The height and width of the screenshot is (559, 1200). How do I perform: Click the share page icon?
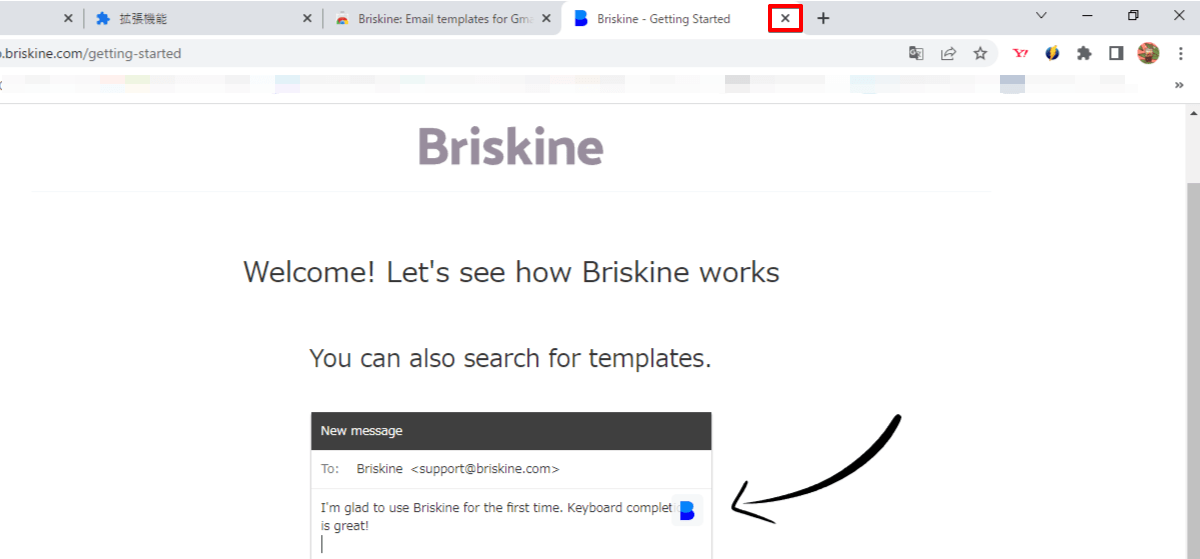tap(948, 54)
